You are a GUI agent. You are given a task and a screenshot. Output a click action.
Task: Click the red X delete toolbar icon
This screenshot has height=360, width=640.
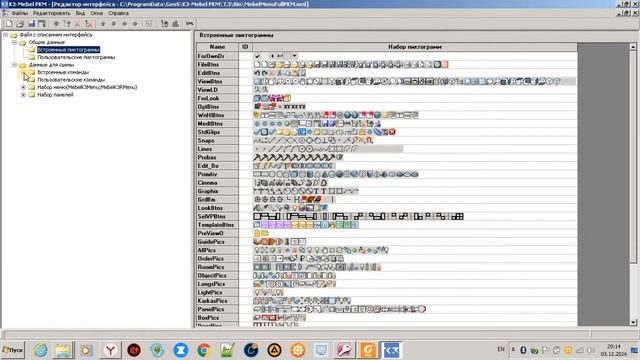coord(78,24)
